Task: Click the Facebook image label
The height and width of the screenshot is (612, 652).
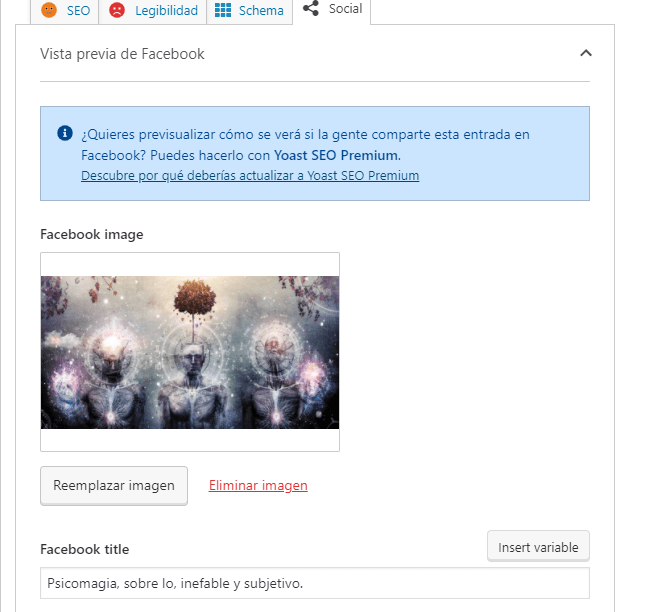Action: click(92, 234)
